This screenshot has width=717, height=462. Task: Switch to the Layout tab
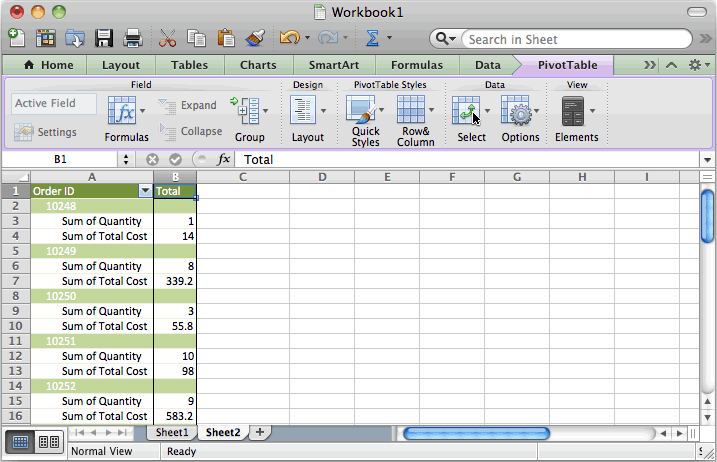(121, 65)
